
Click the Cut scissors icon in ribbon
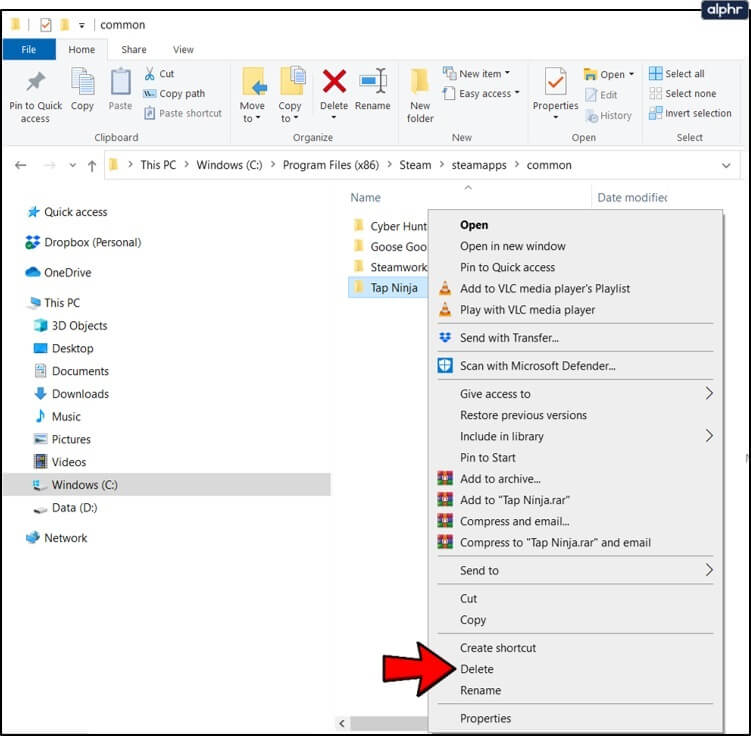tap(149, 74)
